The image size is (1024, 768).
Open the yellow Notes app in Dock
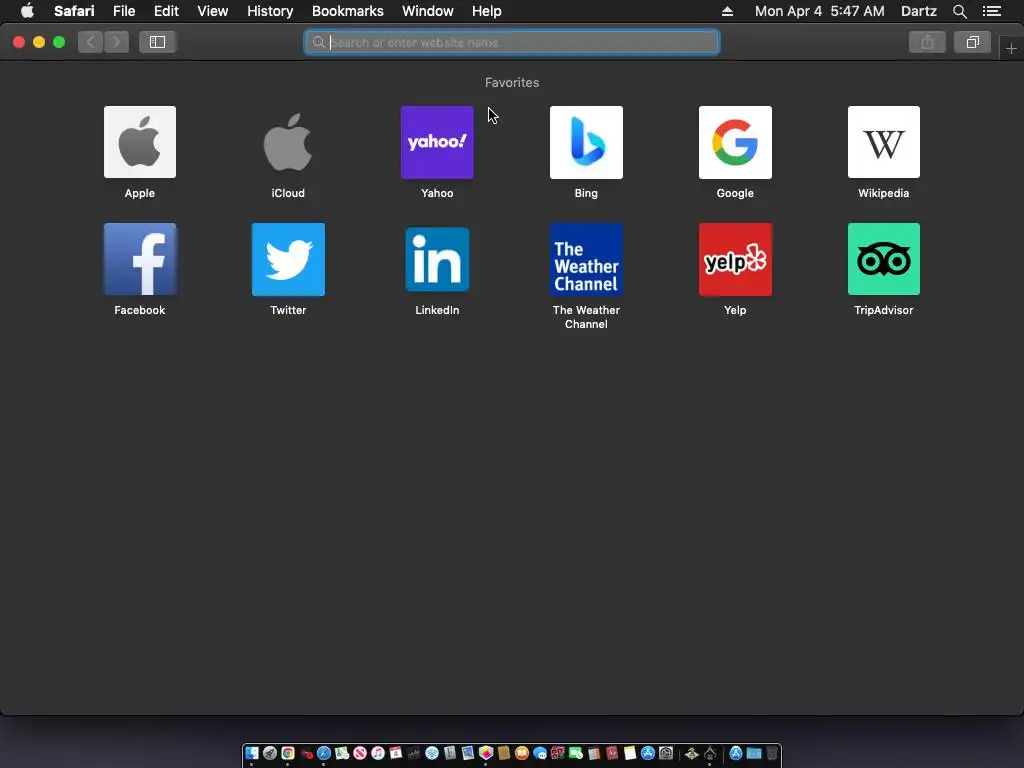click(630, 753)
